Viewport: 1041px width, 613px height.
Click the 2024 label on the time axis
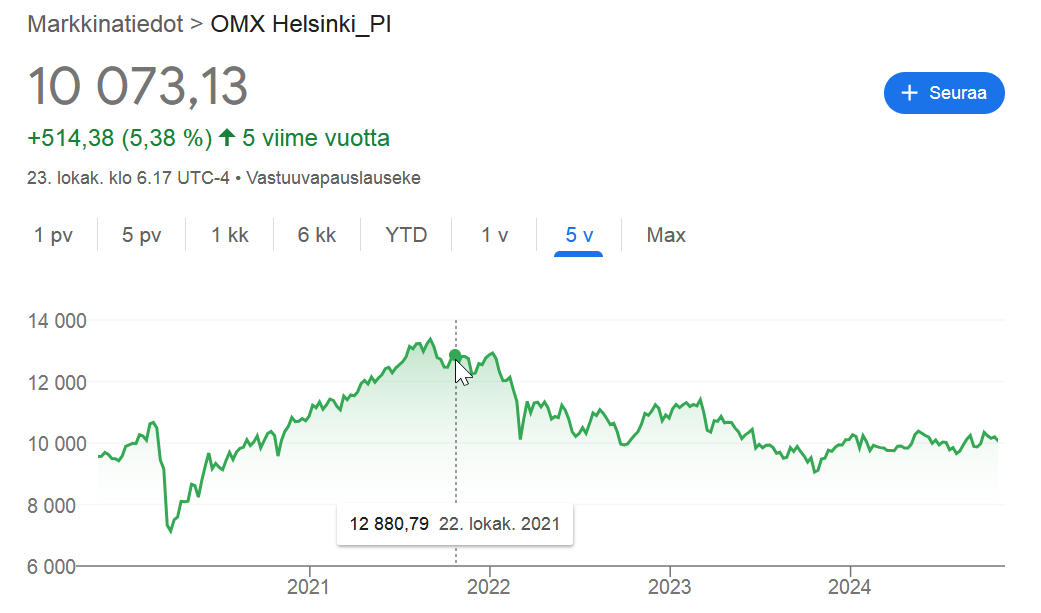point(849,587)
